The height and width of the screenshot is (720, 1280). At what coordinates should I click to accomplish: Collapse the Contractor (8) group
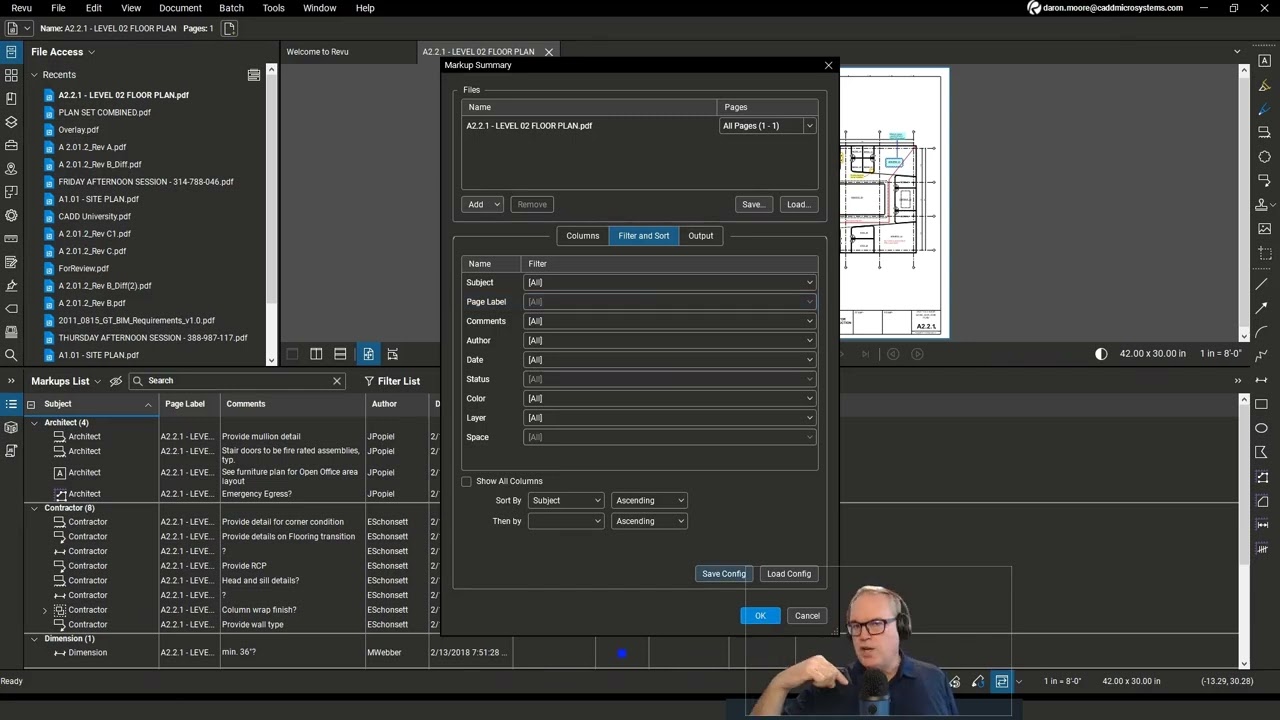tap(34, 508)
